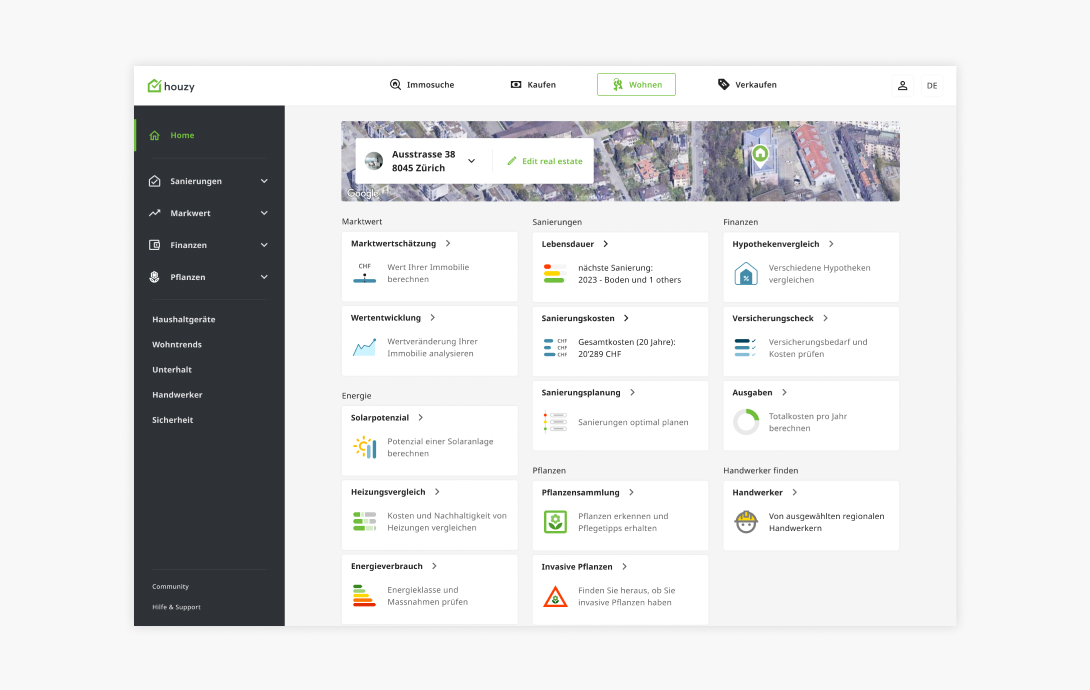Click the Marktwertschätzung CHF gauge icon
The width and height of the screenshot is (1090, 690).
click(364, 273)
